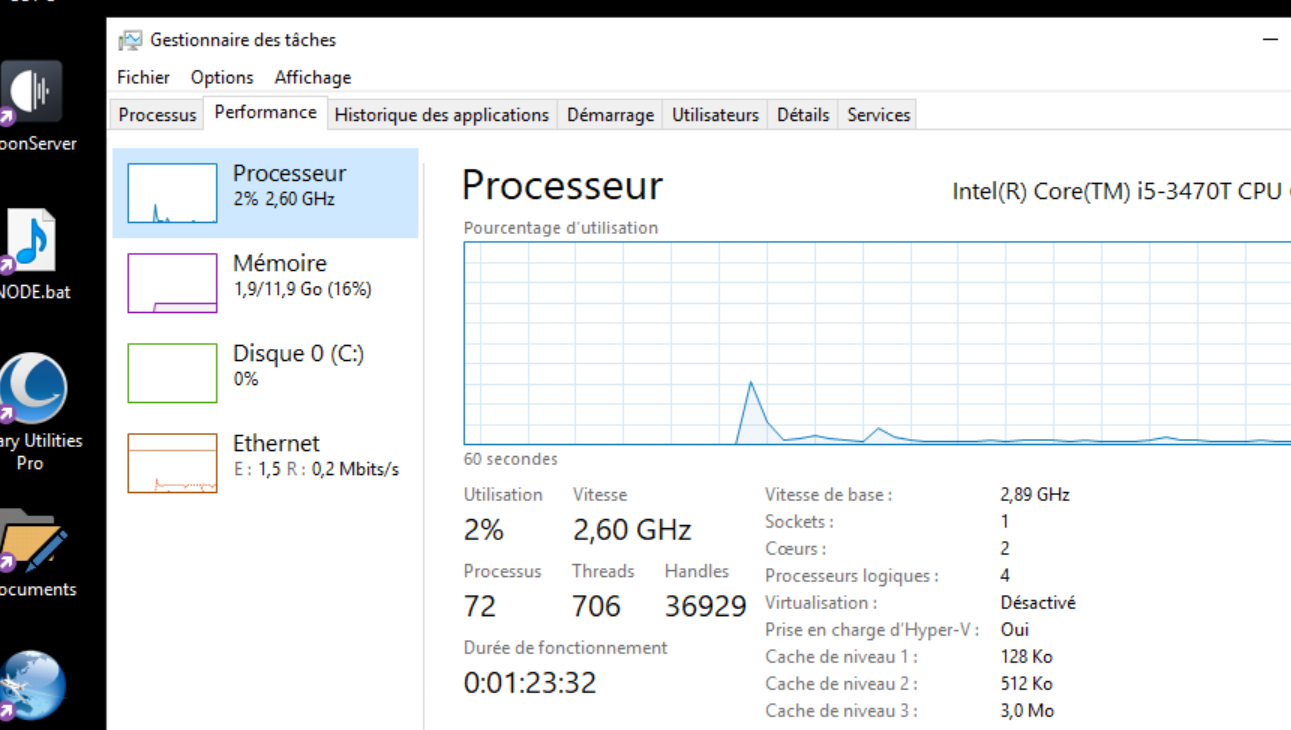The image size is (1291, 730).
Task: Open the Fichier menu
Action: pyautogui.click(x=143, y=77)
